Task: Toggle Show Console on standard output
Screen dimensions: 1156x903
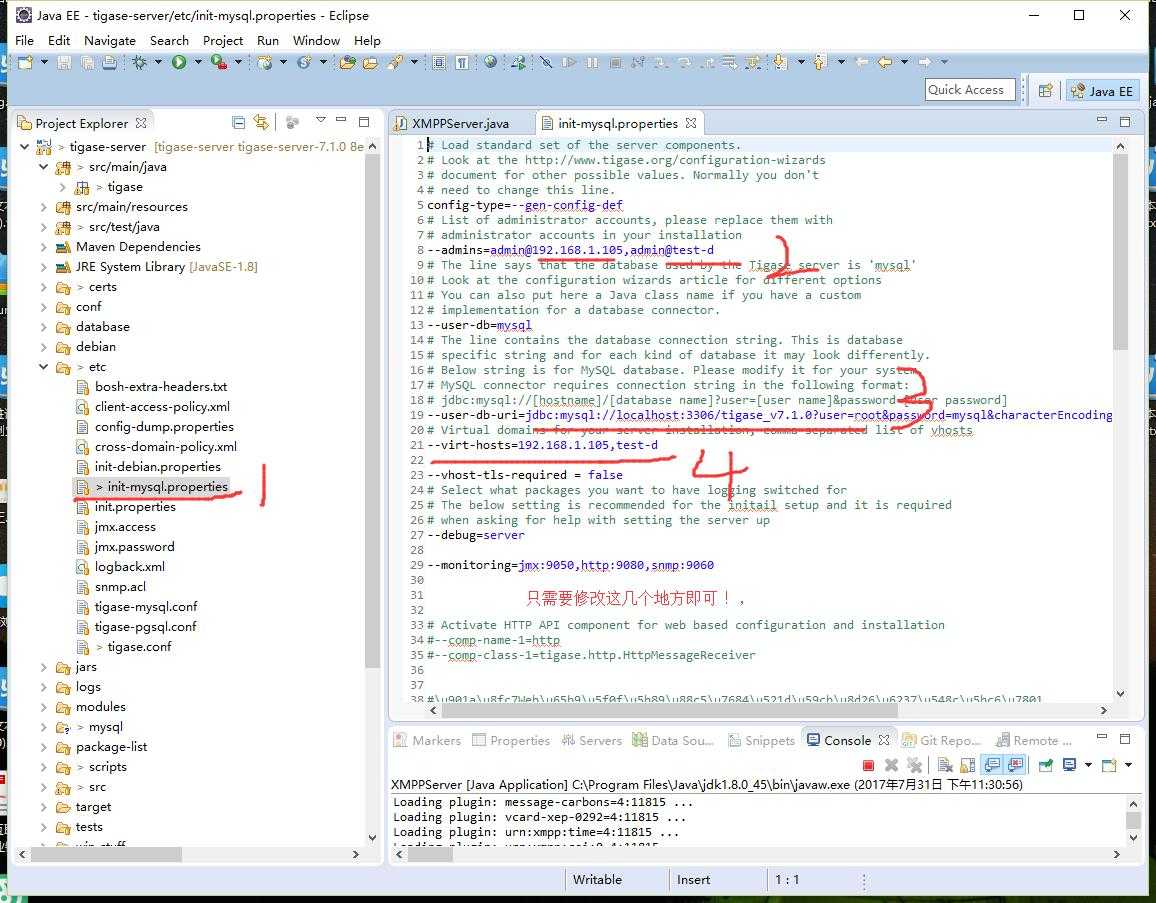Action: [992, 765]
